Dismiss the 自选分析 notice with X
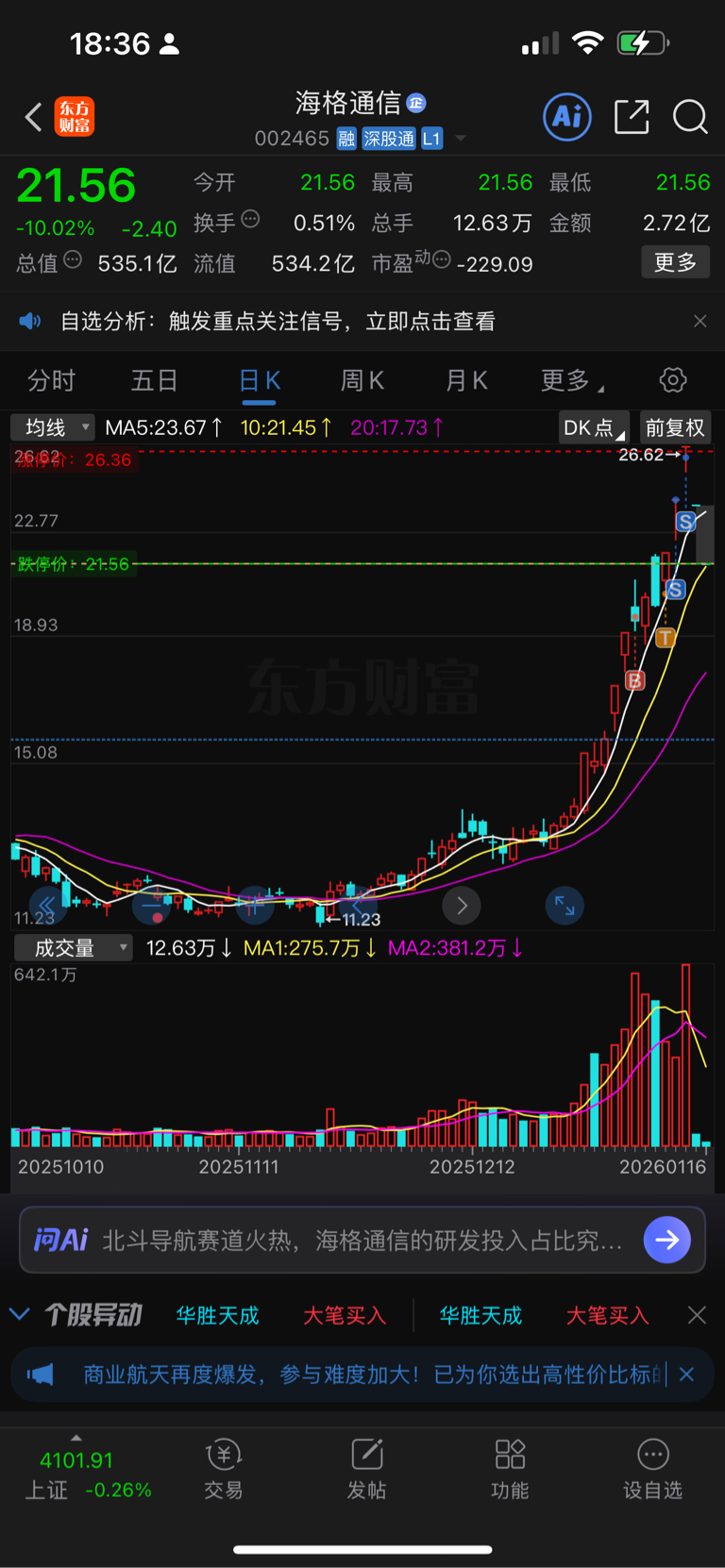Image resolution: width=725 pixels, height=1568 pixels. click(700, 322)
